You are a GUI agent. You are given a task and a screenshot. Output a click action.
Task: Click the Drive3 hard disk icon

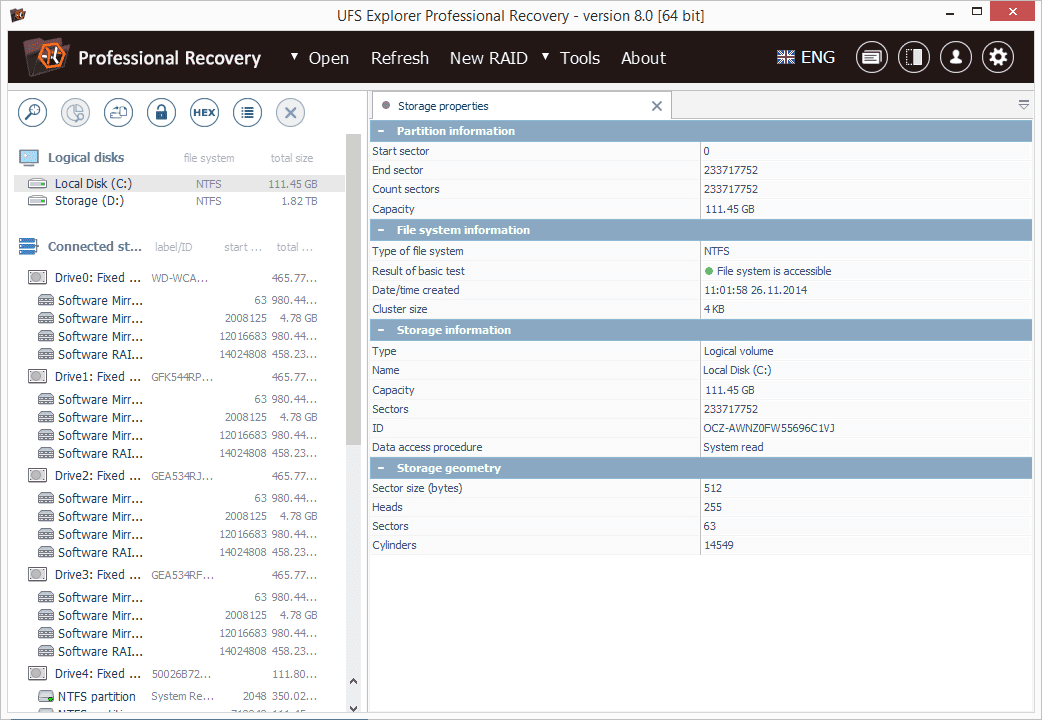(x=37, y=574)
